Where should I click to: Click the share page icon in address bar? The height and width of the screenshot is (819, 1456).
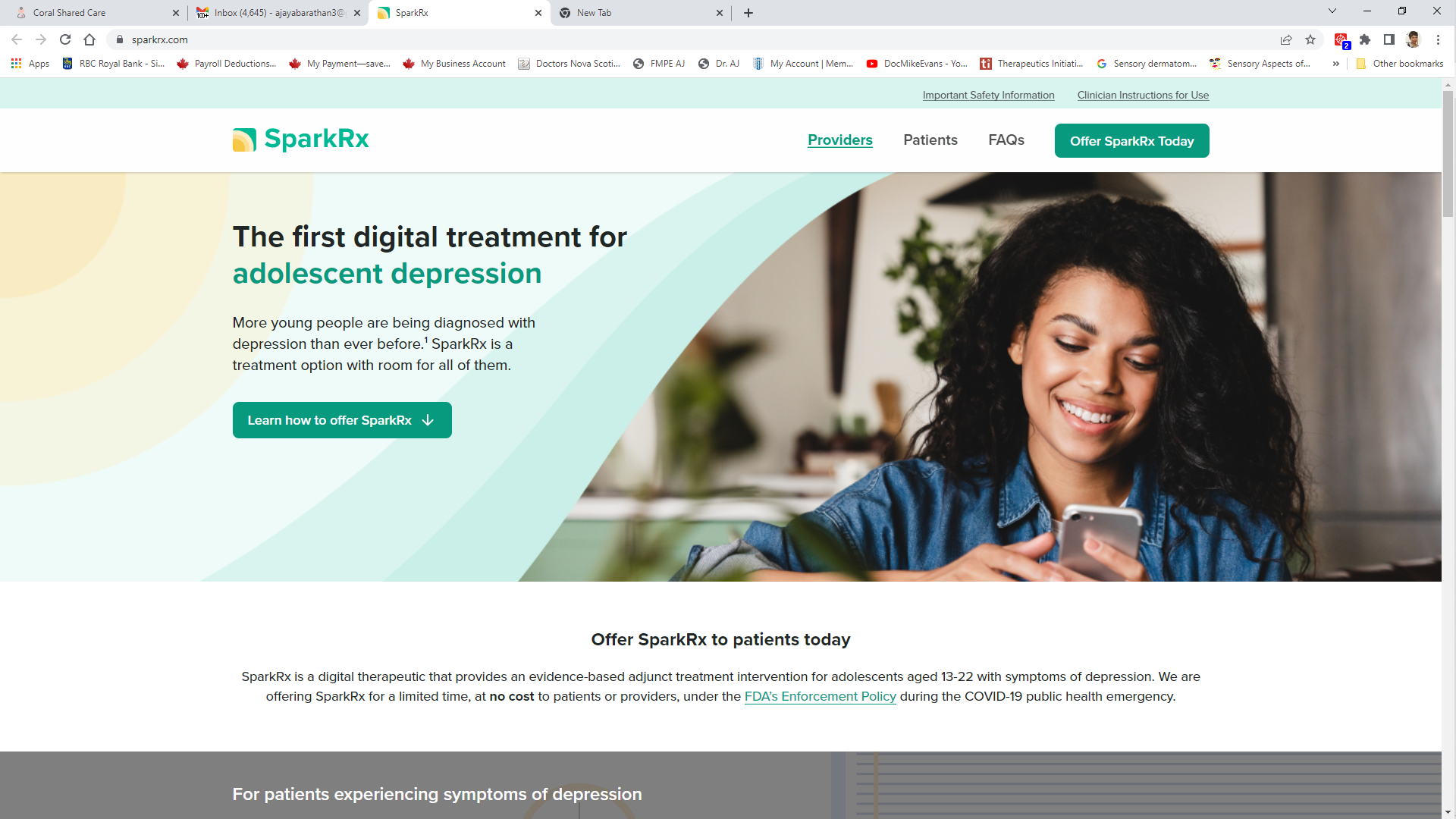coord(1286,39)
